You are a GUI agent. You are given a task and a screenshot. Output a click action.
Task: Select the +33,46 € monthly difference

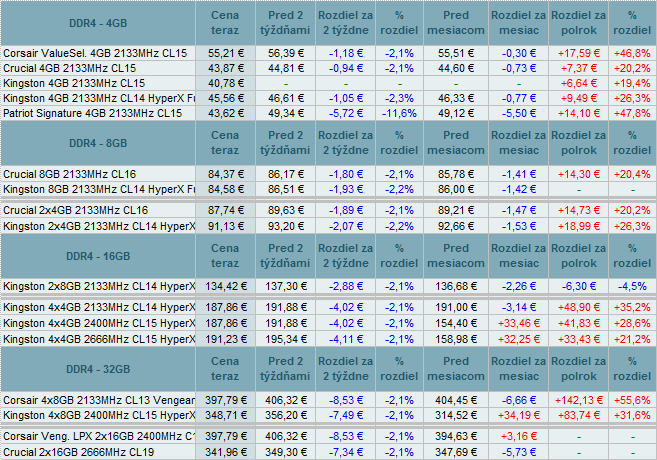point(519,323)
